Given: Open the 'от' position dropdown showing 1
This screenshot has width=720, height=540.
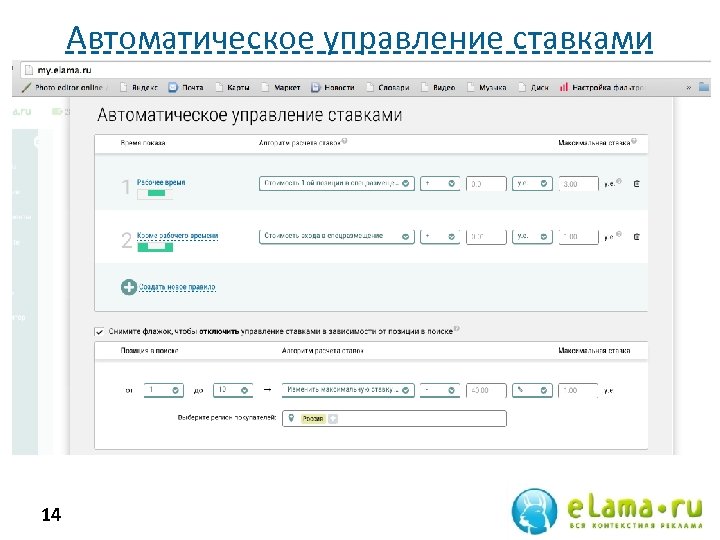Looking at the screenshot, I should (x=163, y=390).
